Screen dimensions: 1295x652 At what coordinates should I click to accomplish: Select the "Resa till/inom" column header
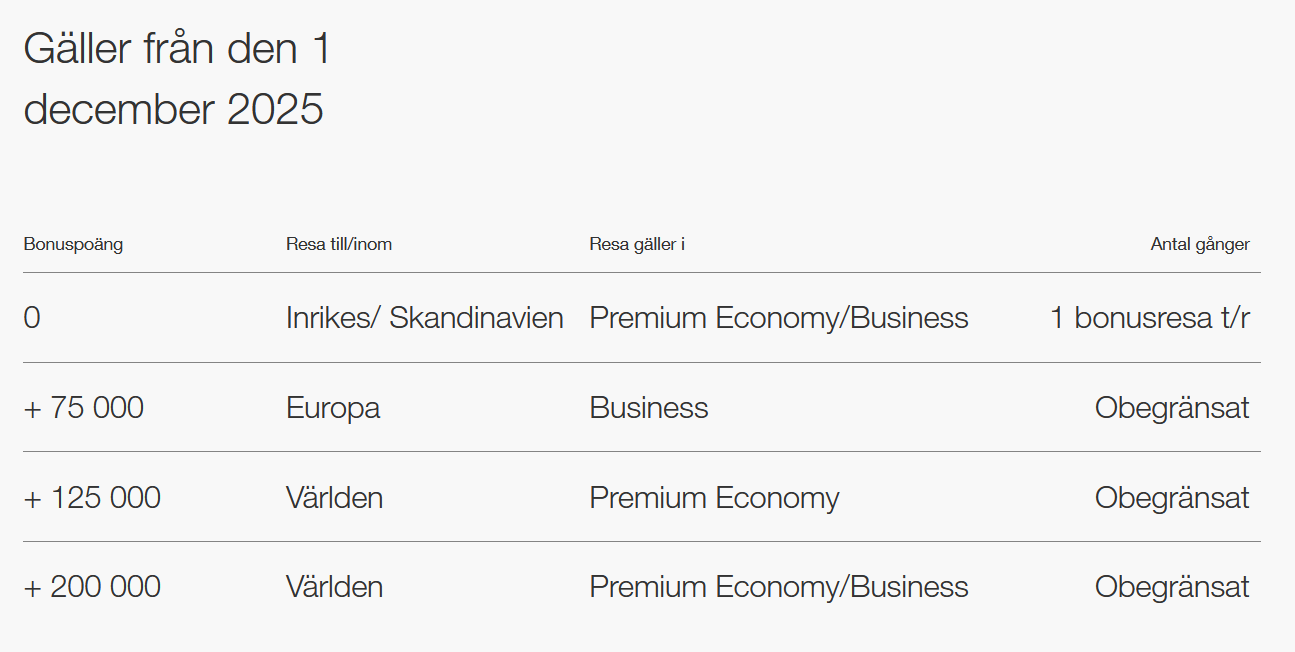[339, 244]
